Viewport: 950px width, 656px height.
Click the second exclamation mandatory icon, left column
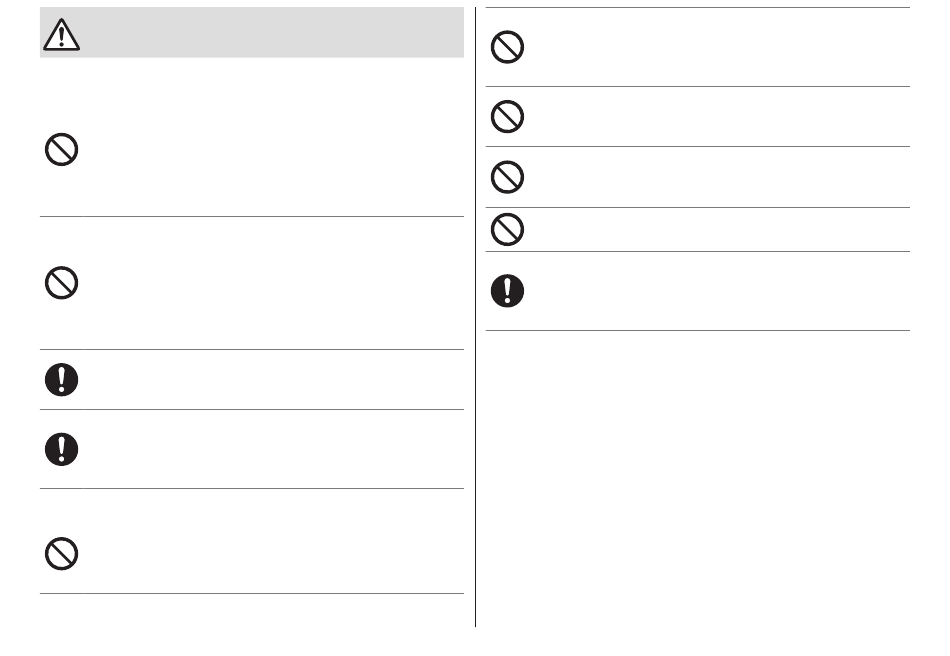pos(62,449)
